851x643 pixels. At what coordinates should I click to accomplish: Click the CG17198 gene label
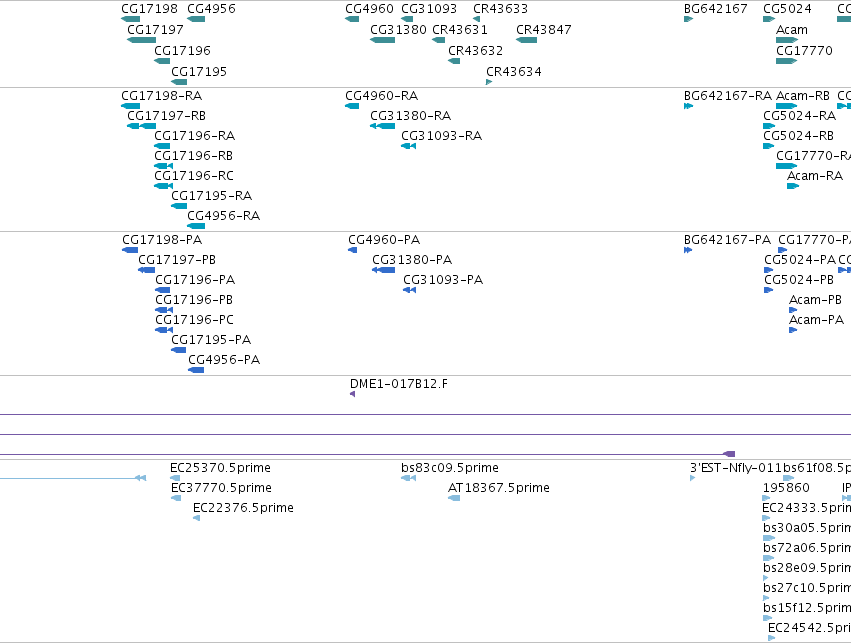pyautogui.click(x=149, y=9)
